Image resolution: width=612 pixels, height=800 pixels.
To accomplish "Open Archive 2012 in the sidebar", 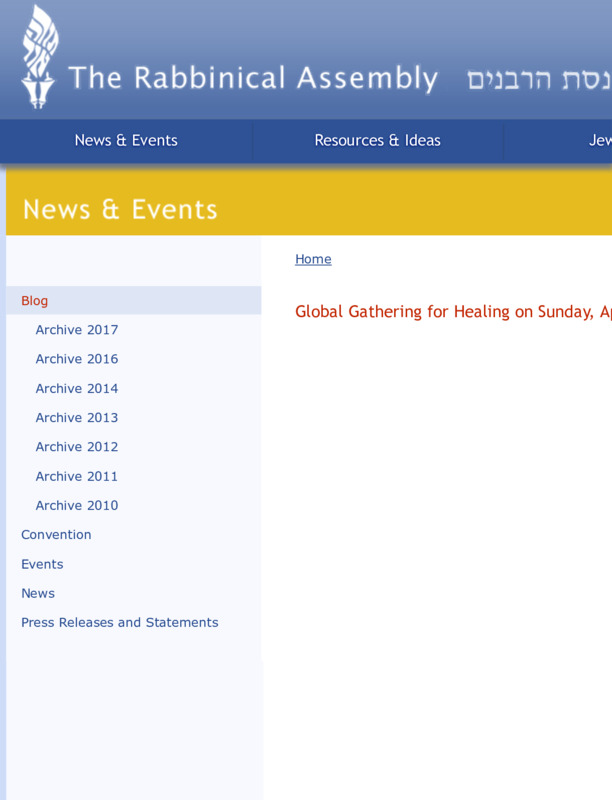I will [77, 447].
